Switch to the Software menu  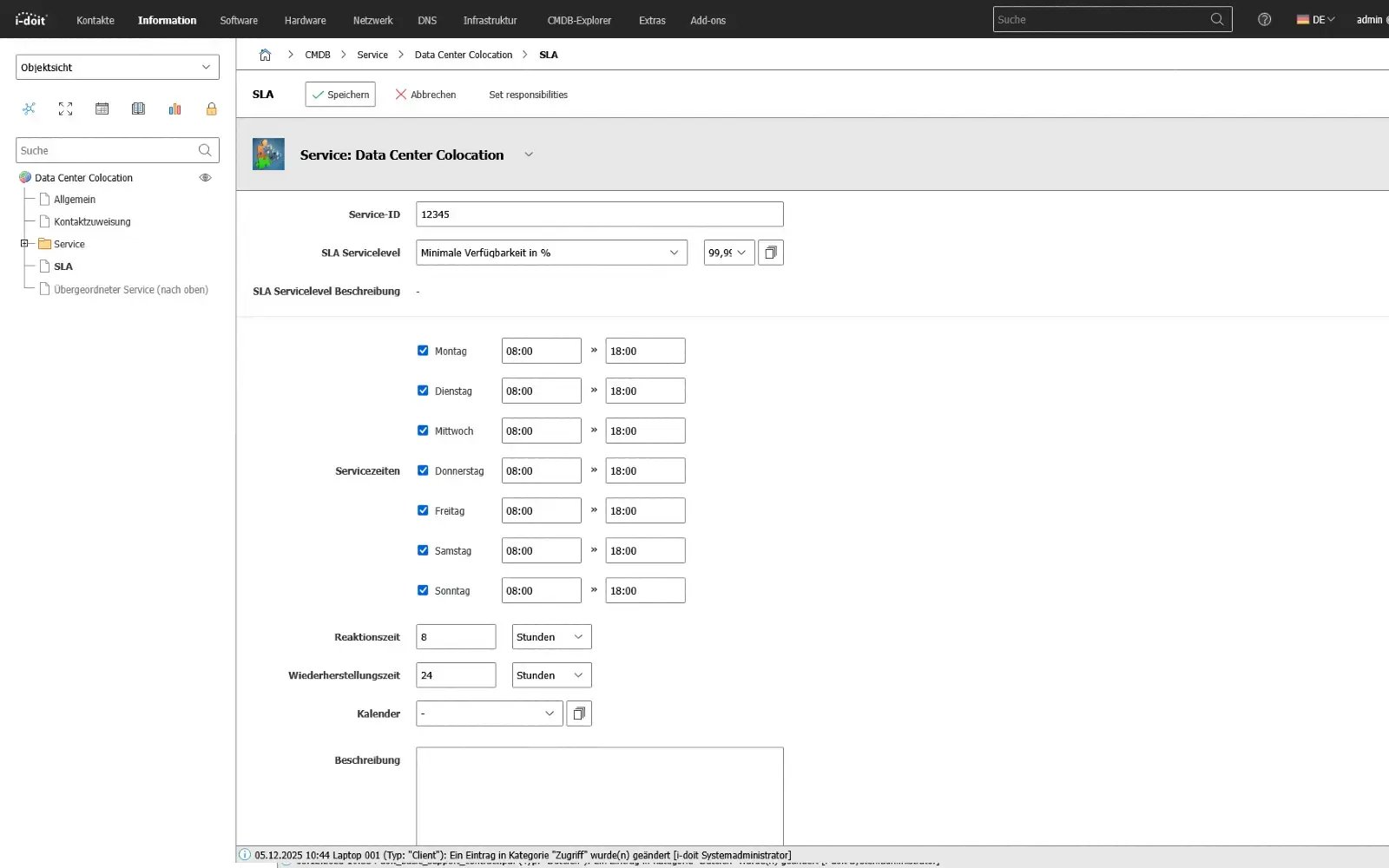coord(238,20)
